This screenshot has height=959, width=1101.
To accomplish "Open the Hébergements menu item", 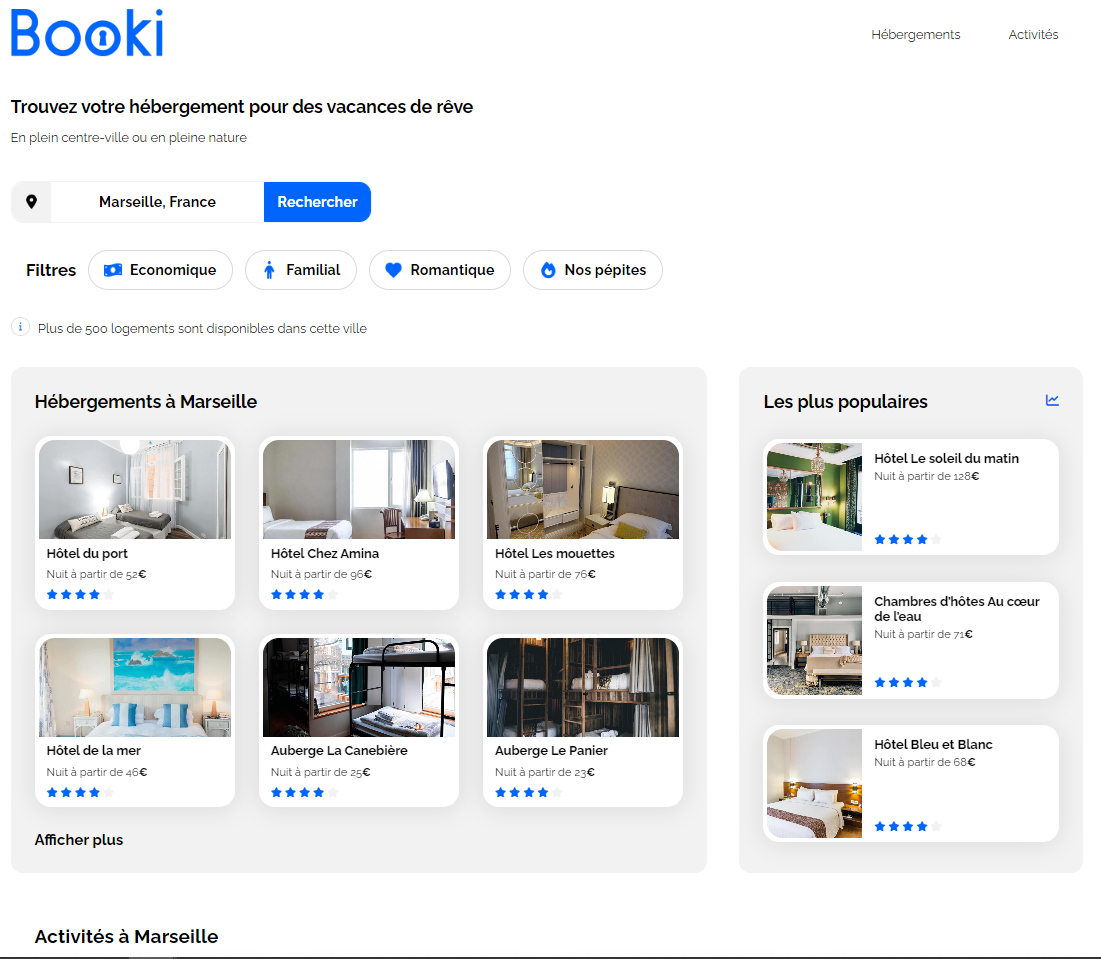I will click(x=915, y=35).
